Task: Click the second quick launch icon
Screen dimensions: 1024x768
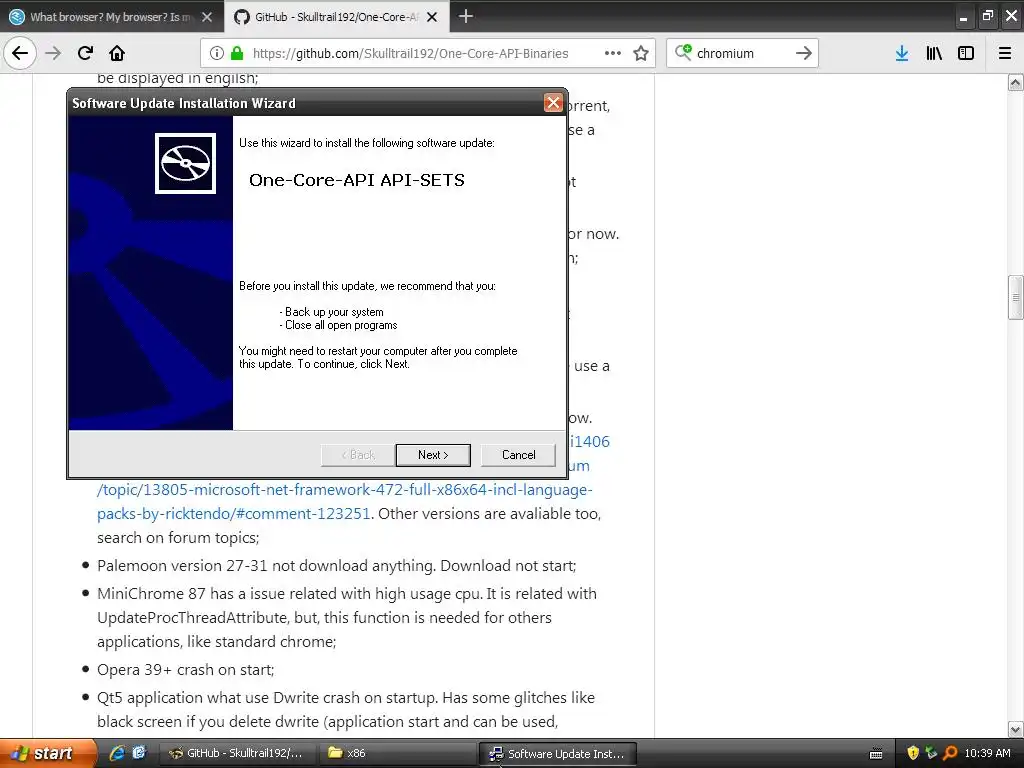Action: [x=139, y=753]
